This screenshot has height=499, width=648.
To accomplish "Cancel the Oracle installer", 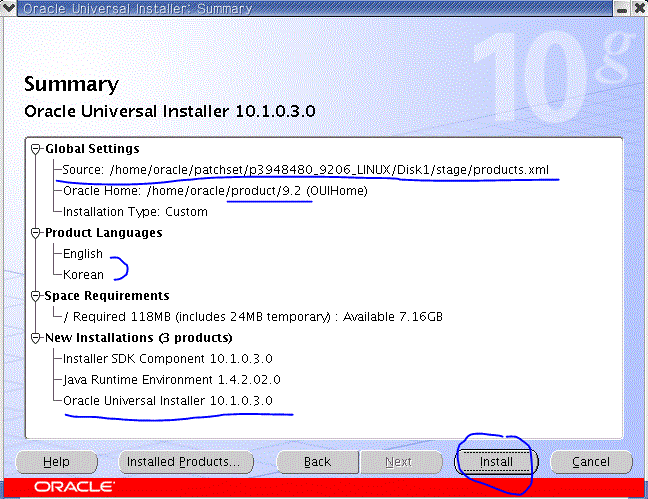I will point(591,462).
